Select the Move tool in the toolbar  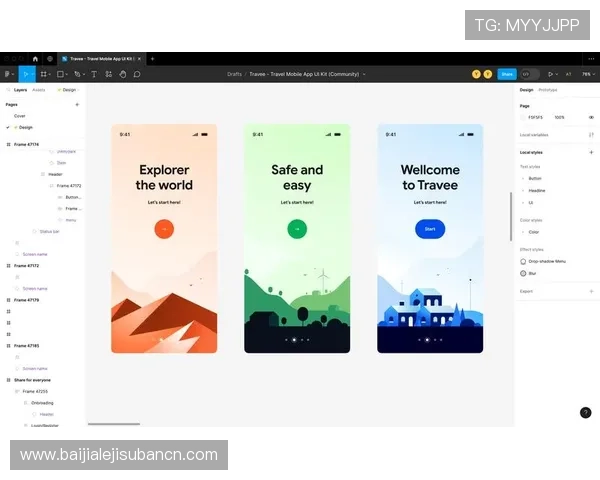[x=25, y=74]
